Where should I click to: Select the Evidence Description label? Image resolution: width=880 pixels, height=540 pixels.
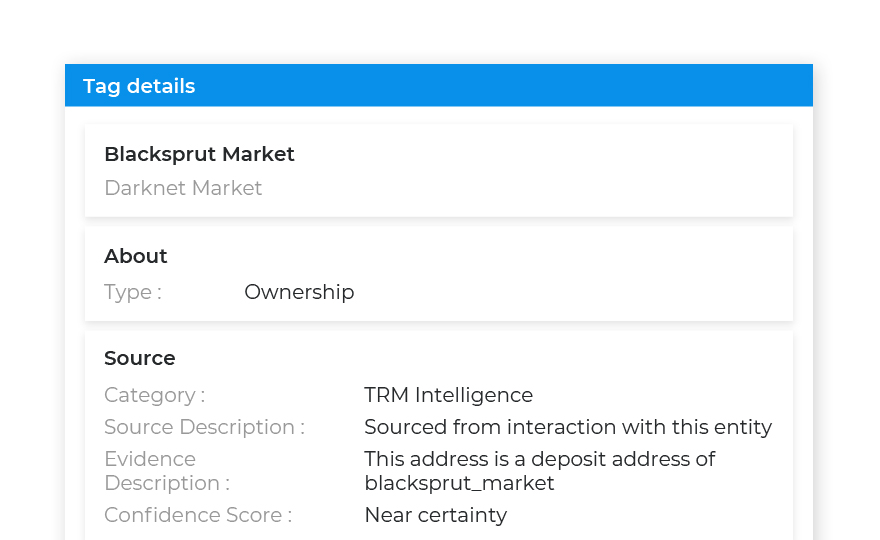point(167,471)
